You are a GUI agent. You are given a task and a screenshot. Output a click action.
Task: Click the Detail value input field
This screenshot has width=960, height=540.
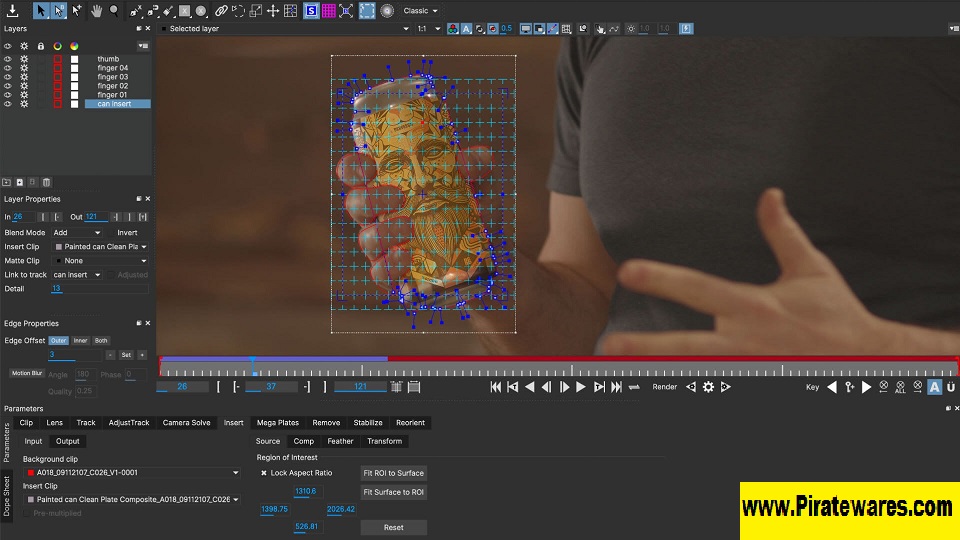(x=99, y=289)
